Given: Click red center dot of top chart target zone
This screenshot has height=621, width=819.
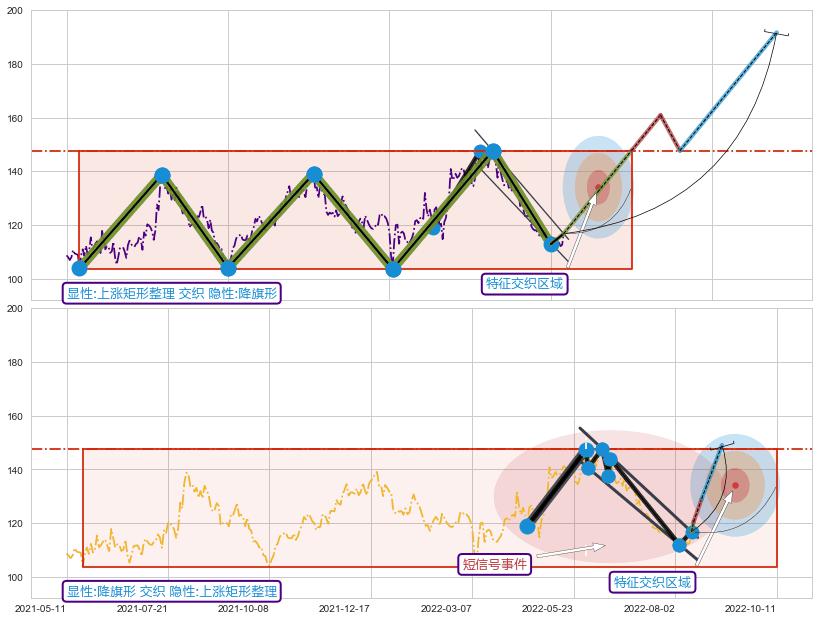Looking at the screenshot, I should coord(598,187).
